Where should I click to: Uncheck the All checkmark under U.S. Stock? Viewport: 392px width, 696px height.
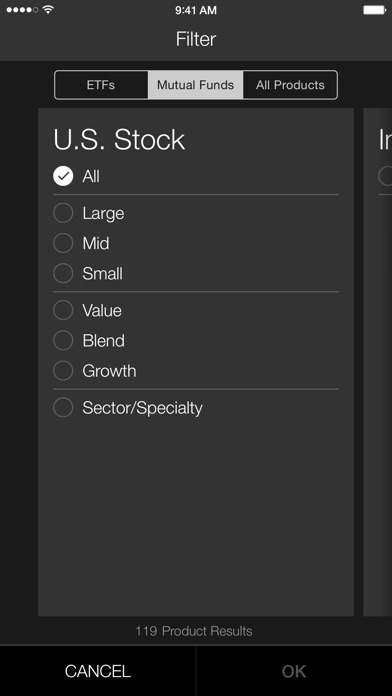pos(63,176)
